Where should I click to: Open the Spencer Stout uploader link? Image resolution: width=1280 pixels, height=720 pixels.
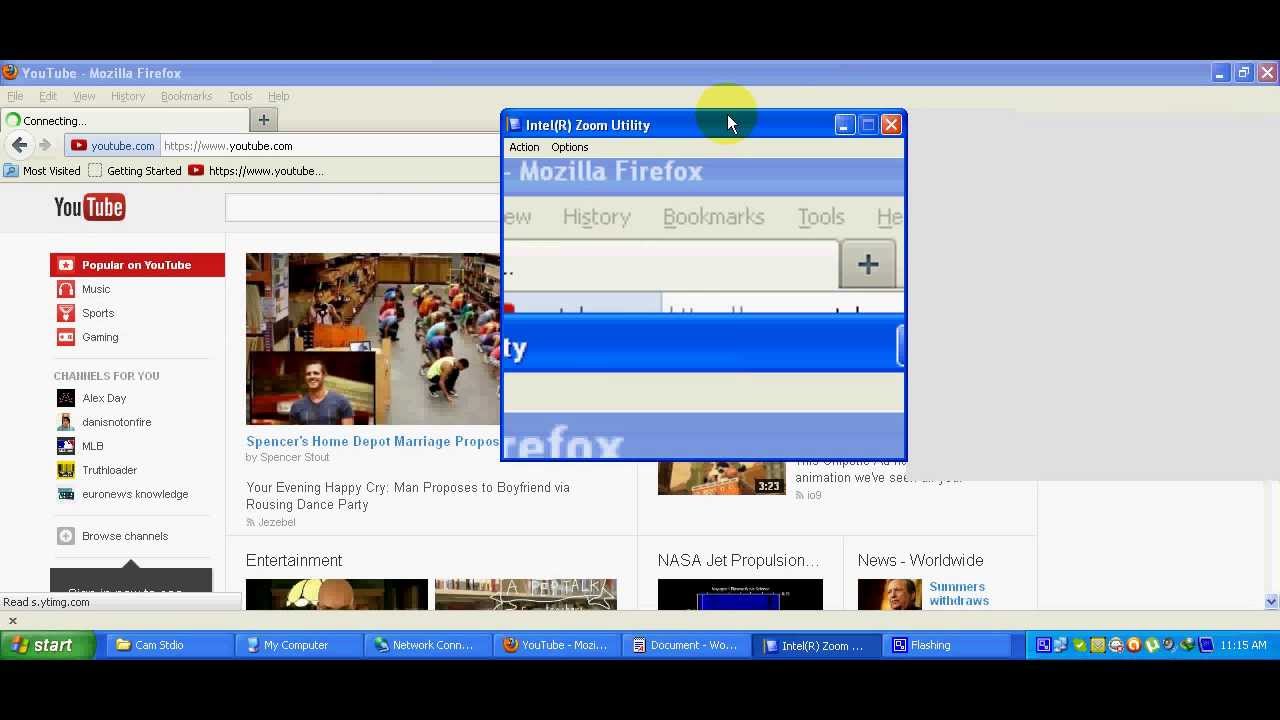(294, 457)
